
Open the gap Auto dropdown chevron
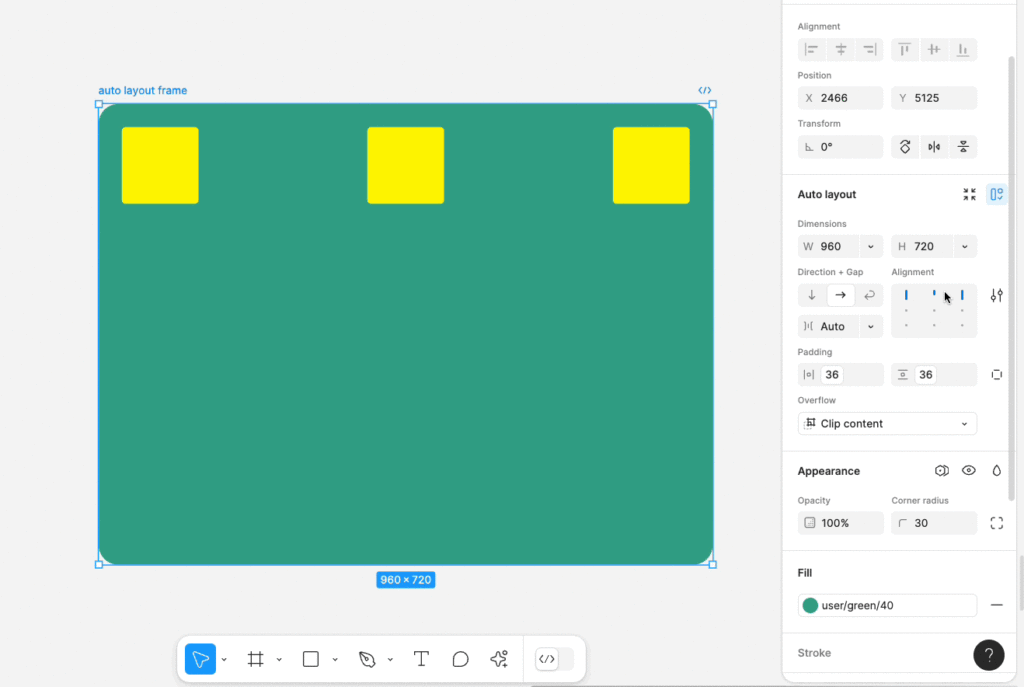tap(870, 327)
